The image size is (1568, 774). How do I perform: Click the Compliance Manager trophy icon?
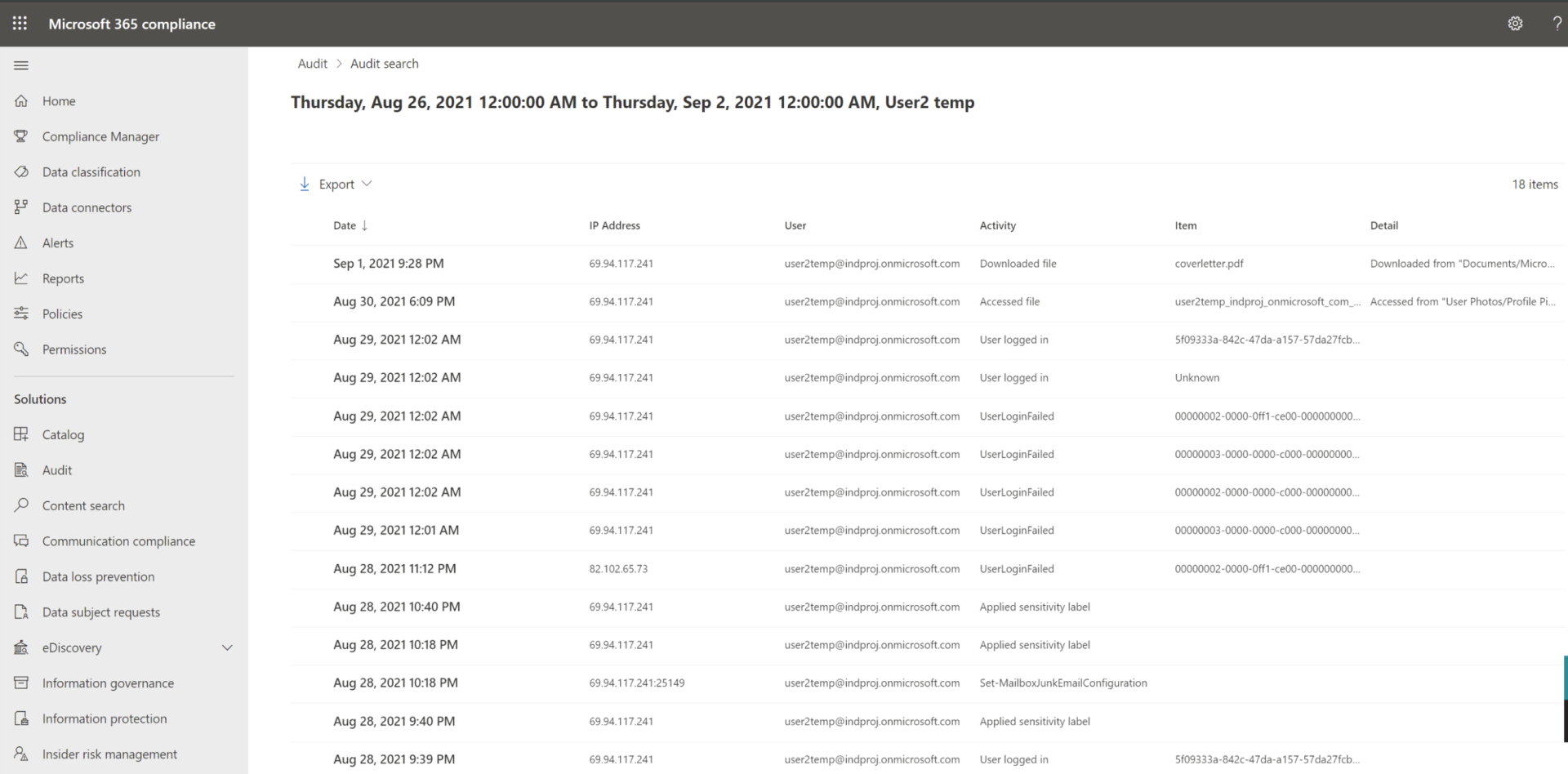21,136
